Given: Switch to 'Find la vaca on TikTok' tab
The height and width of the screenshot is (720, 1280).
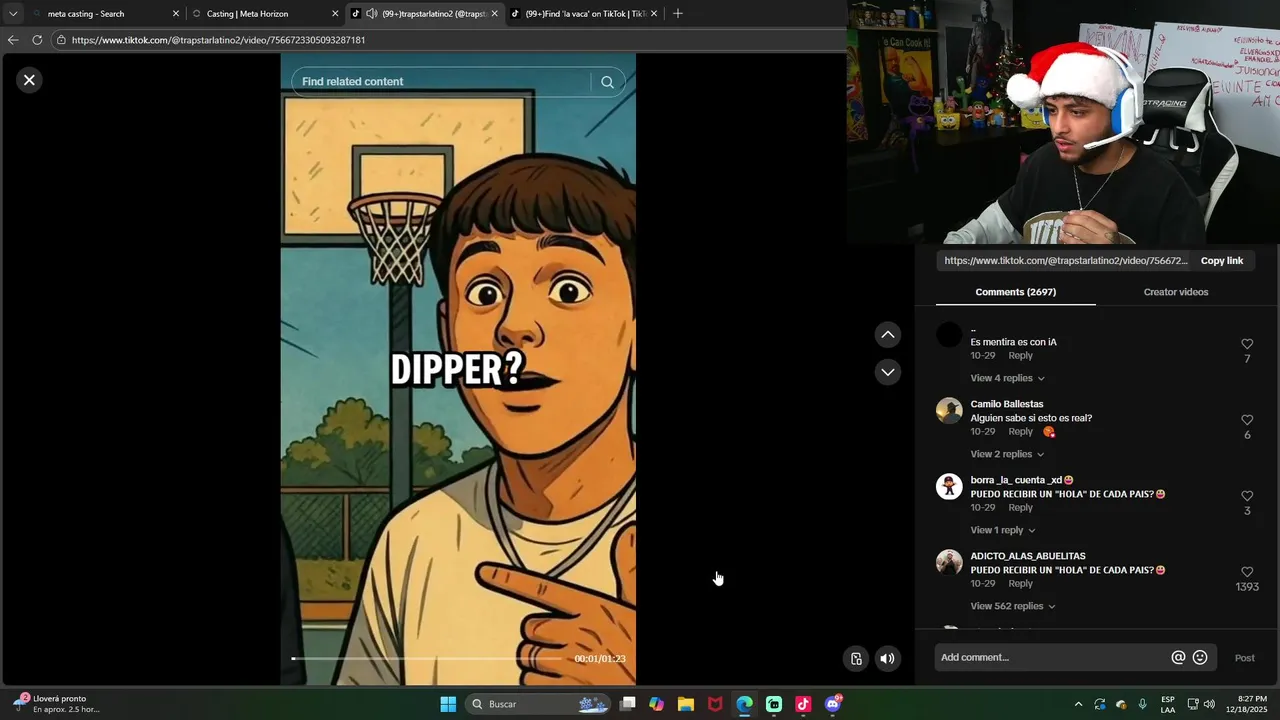Looking at the screenshot, I should (x=585, y=14).
